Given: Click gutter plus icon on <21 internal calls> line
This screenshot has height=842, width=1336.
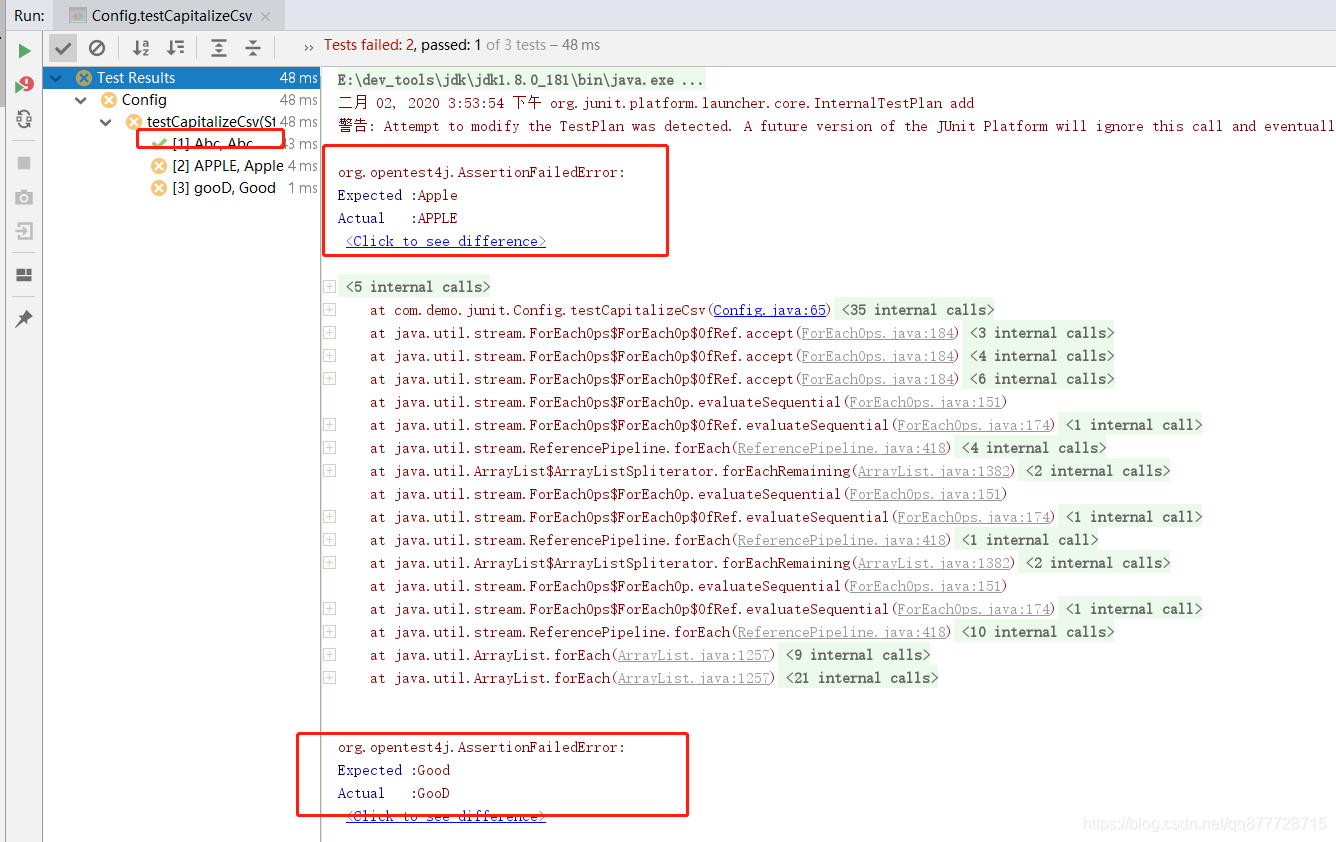Looking at the screenshot, I should [x=329, y=678].
